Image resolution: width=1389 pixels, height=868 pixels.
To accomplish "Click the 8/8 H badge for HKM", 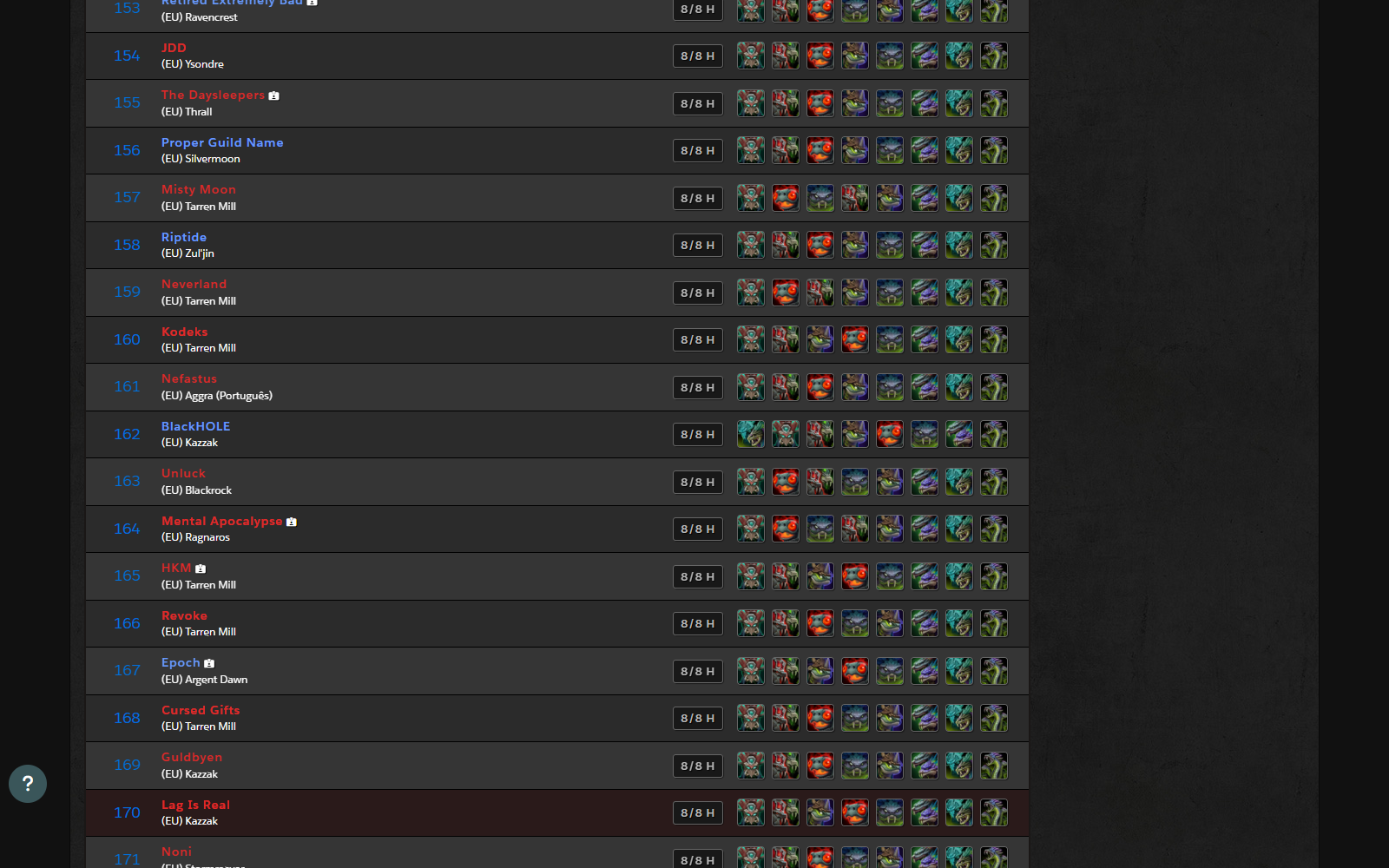I will (x=698, y=576).
